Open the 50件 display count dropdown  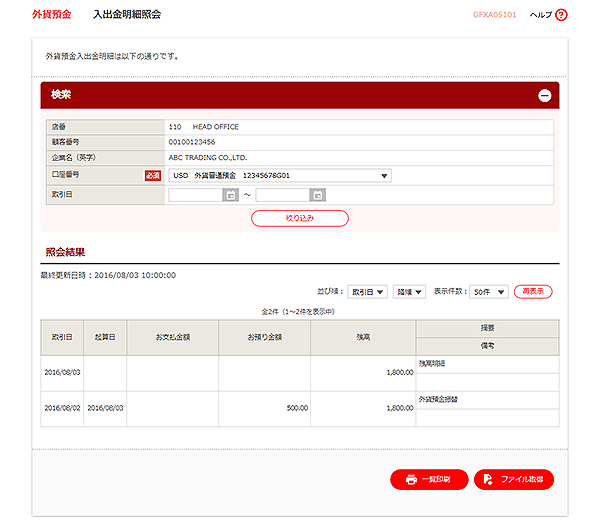pos(489,292)
